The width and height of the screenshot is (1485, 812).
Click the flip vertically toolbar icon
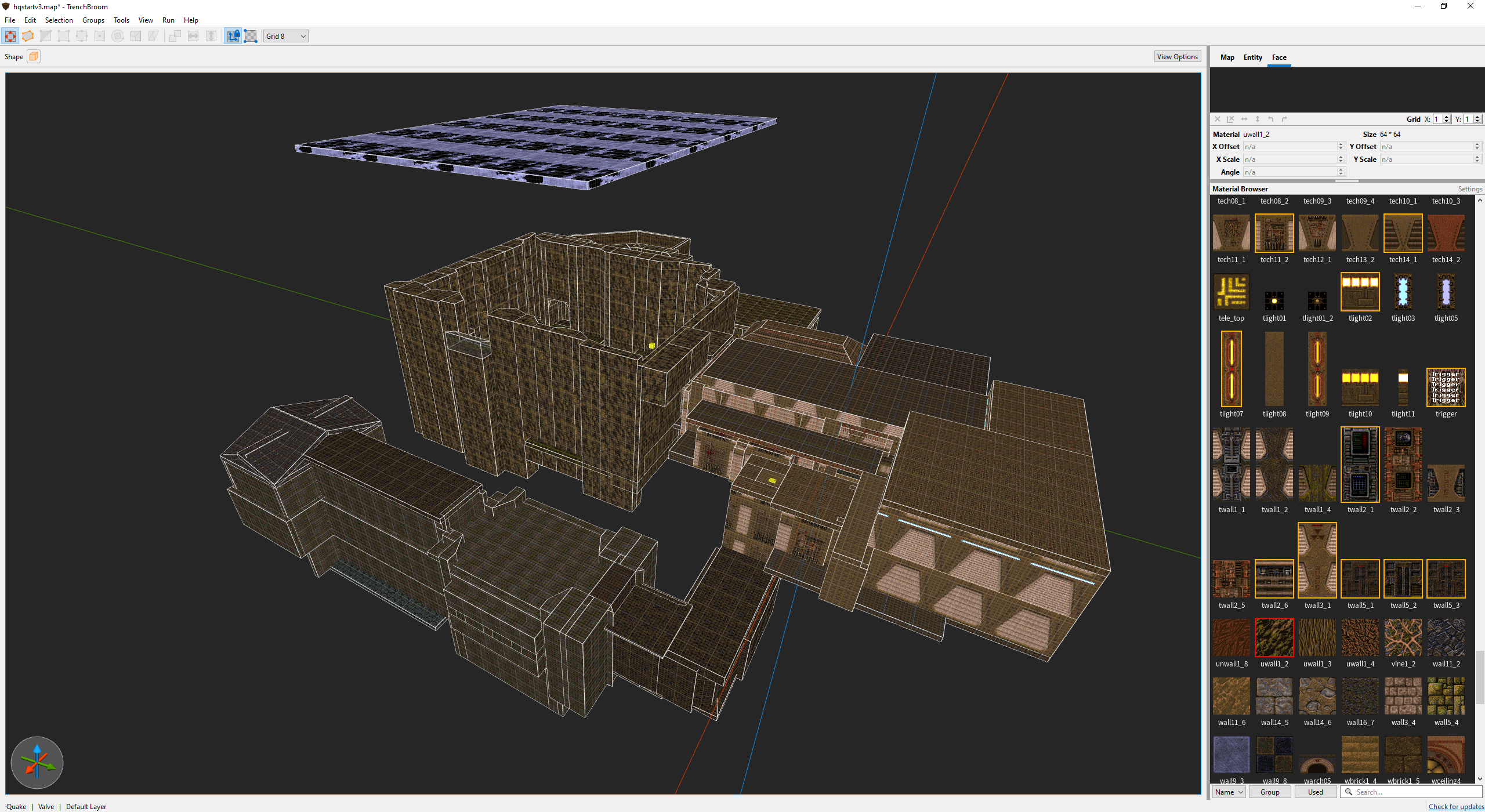[x=211, y=36]
